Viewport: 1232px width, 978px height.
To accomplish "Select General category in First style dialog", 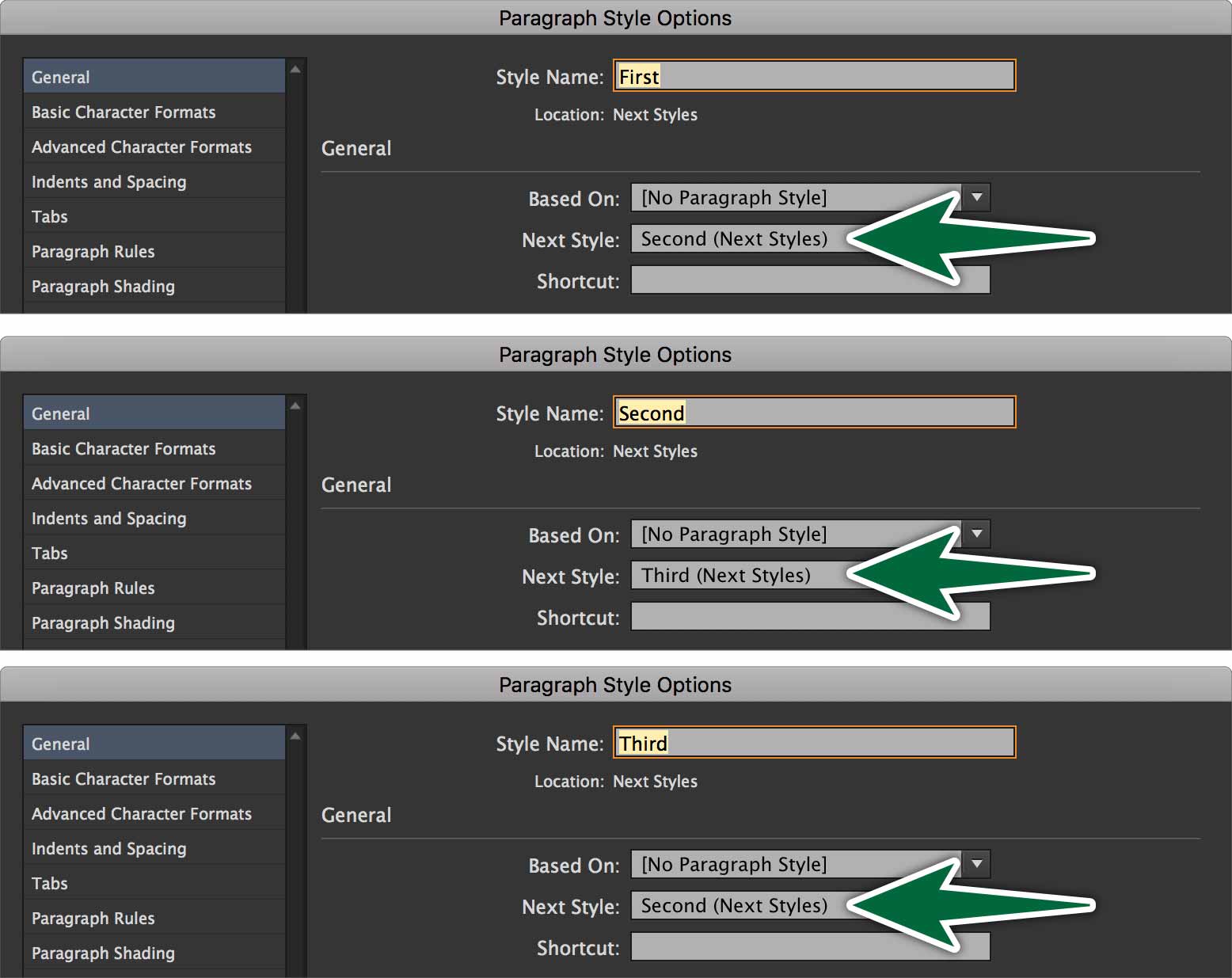I will (x=154, y=77).
